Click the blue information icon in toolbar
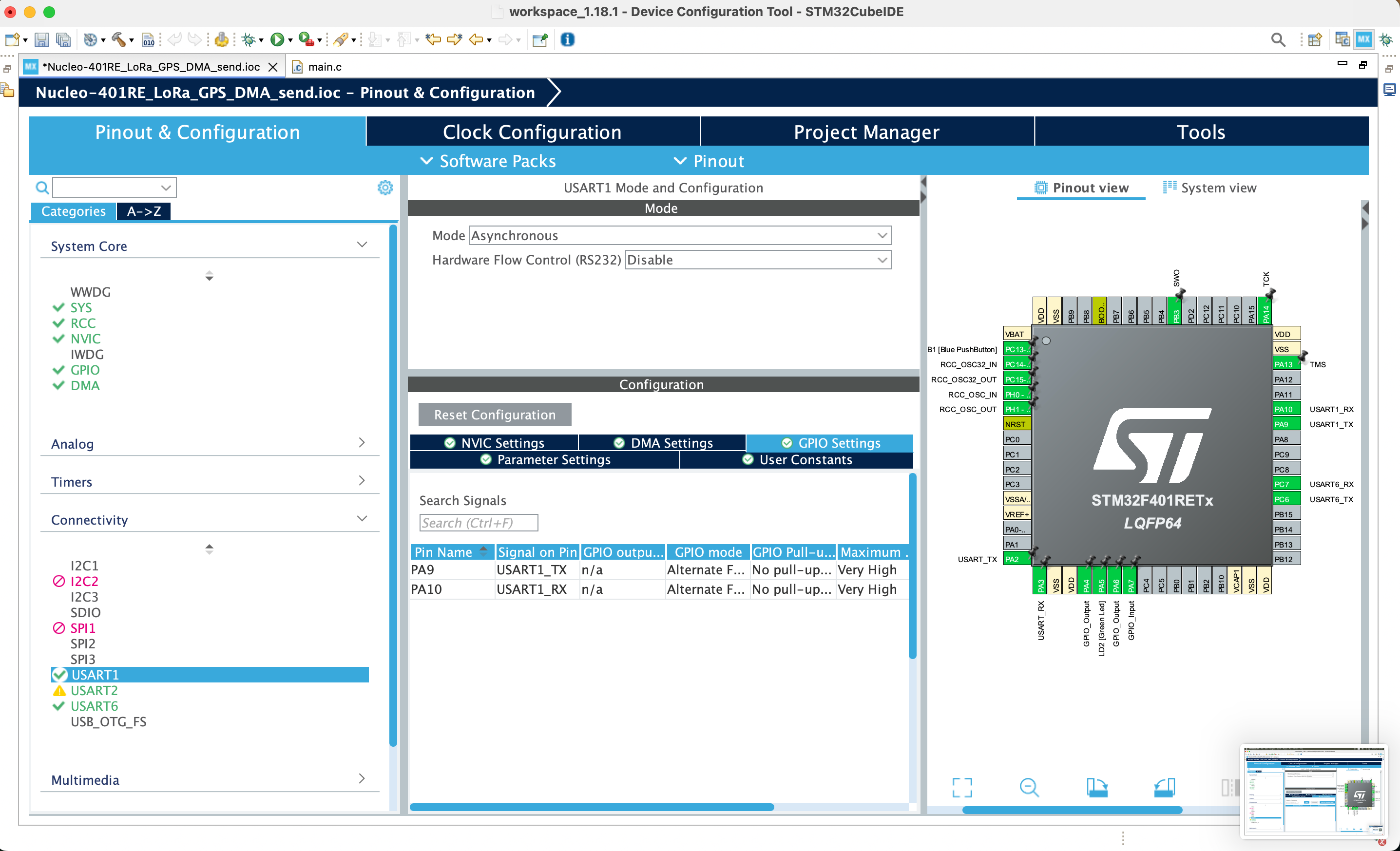Screen dimensions: 1400x851 click(567, 40)
